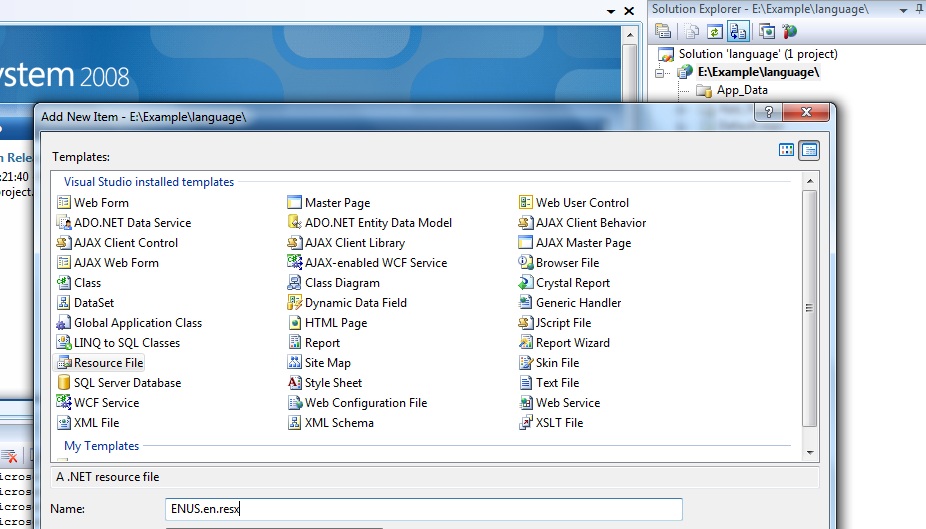Image resolution: width=926 pixels, height=529 pixels.
Task: Open the Solution Explorer window position dropdown
Action: (903, 10)
